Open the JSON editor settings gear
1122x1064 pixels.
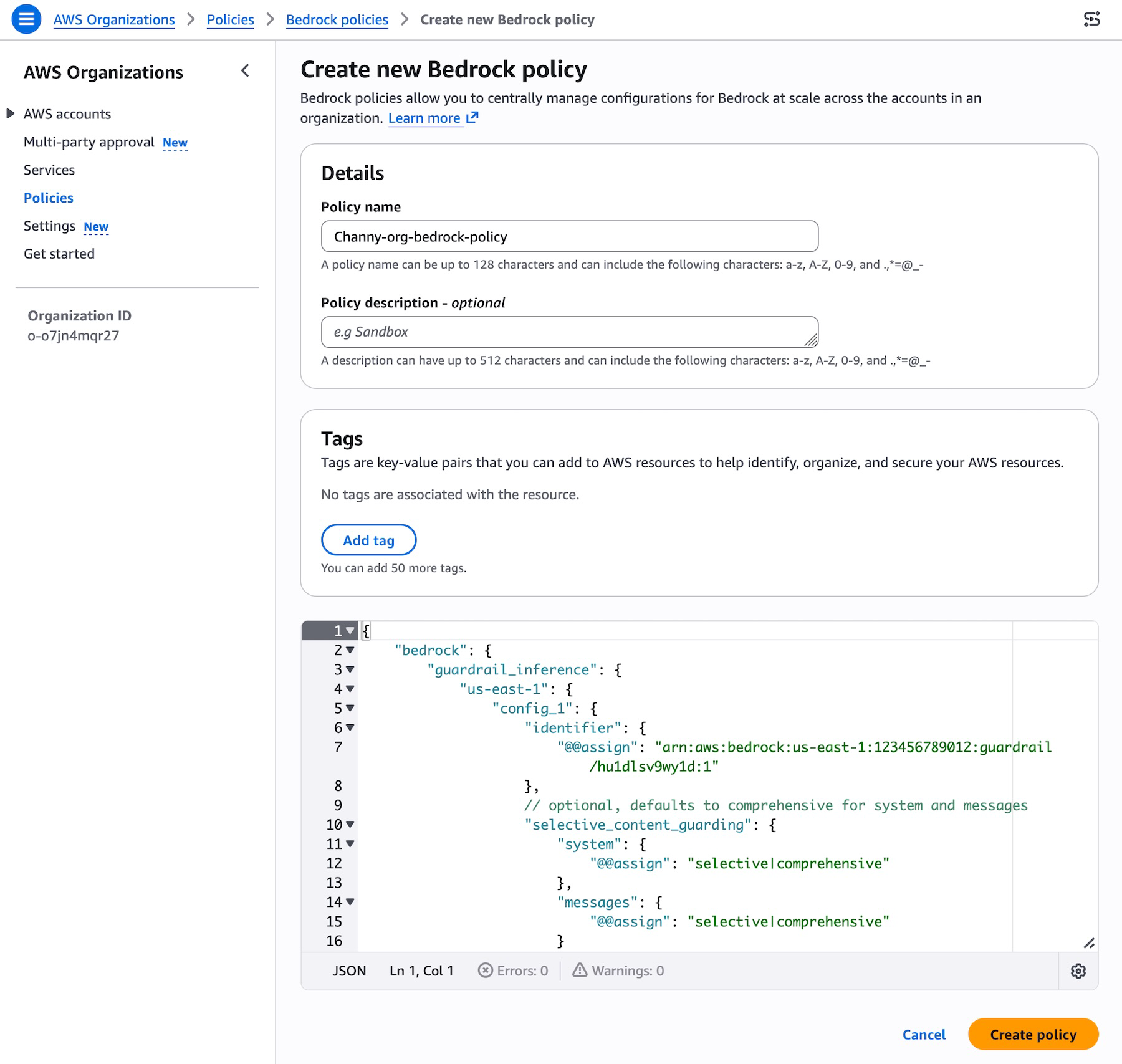pos(1079,971)
